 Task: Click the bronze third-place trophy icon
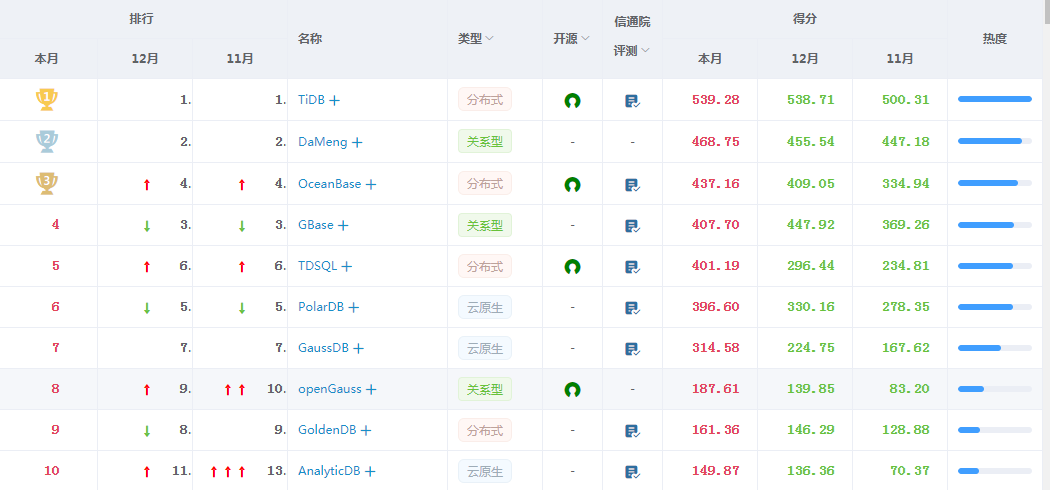[x=46, y=183]
